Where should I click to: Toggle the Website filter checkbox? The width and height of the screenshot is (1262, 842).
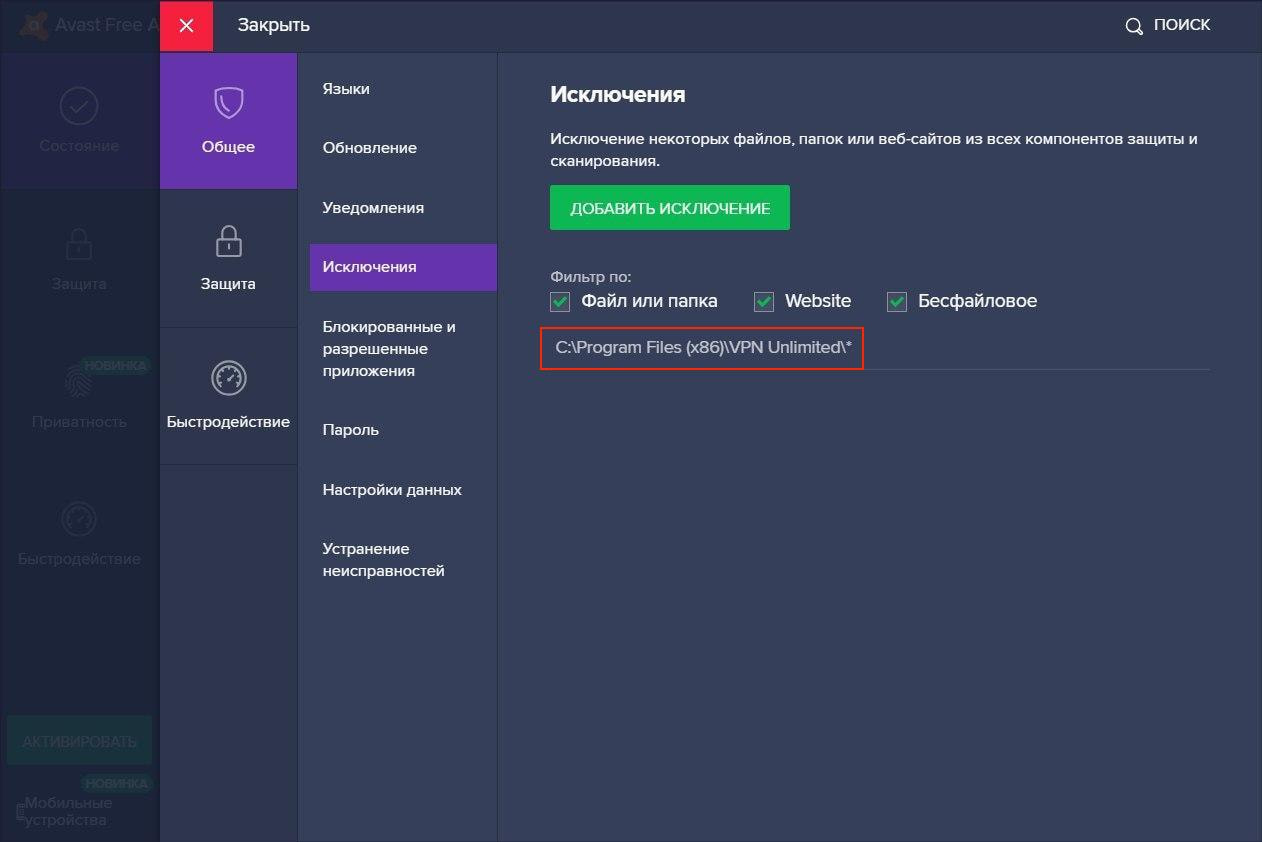coord(764,301)
